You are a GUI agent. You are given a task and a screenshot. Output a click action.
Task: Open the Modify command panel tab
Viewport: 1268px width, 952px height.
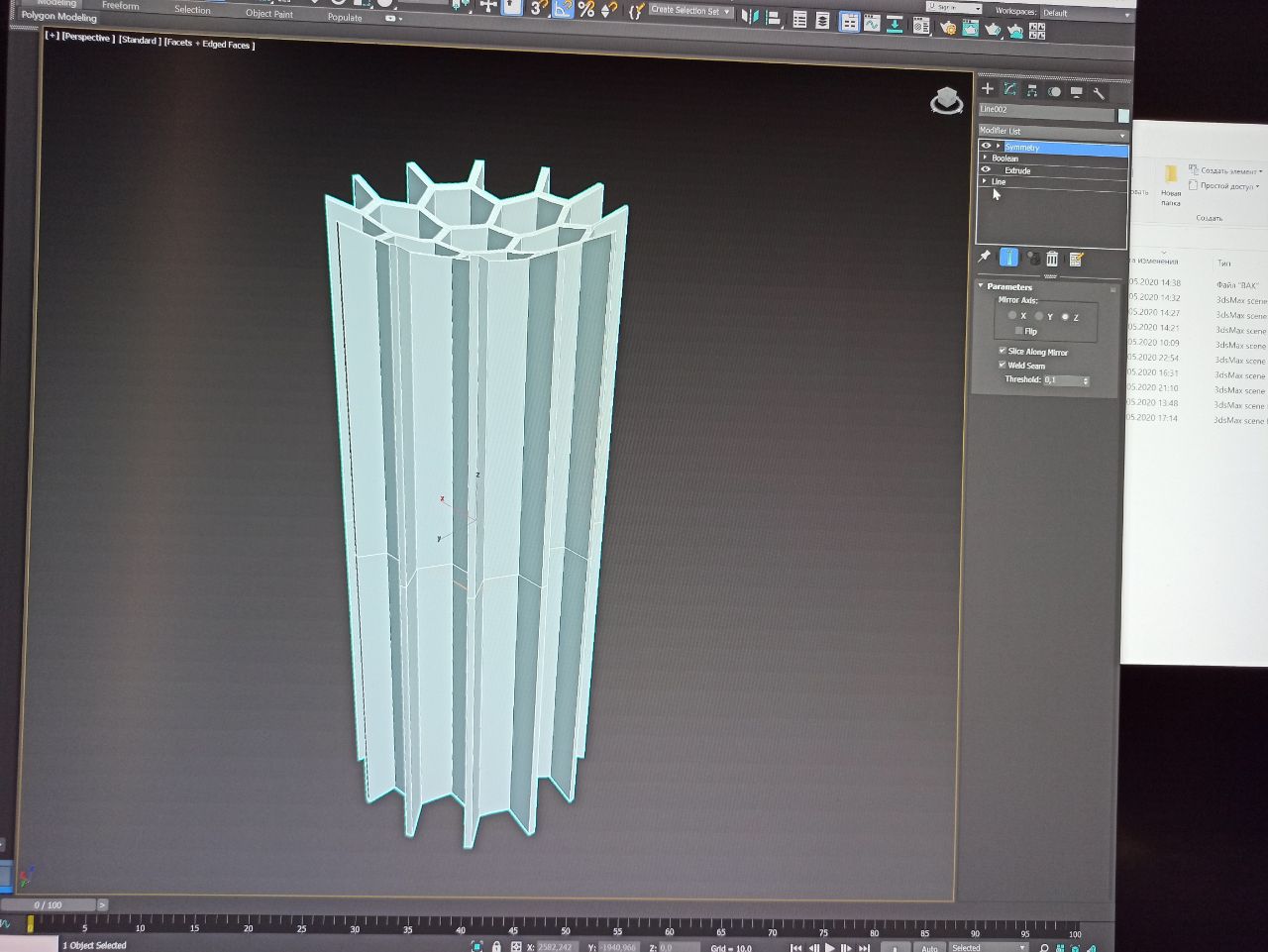tap(1009, 89)
